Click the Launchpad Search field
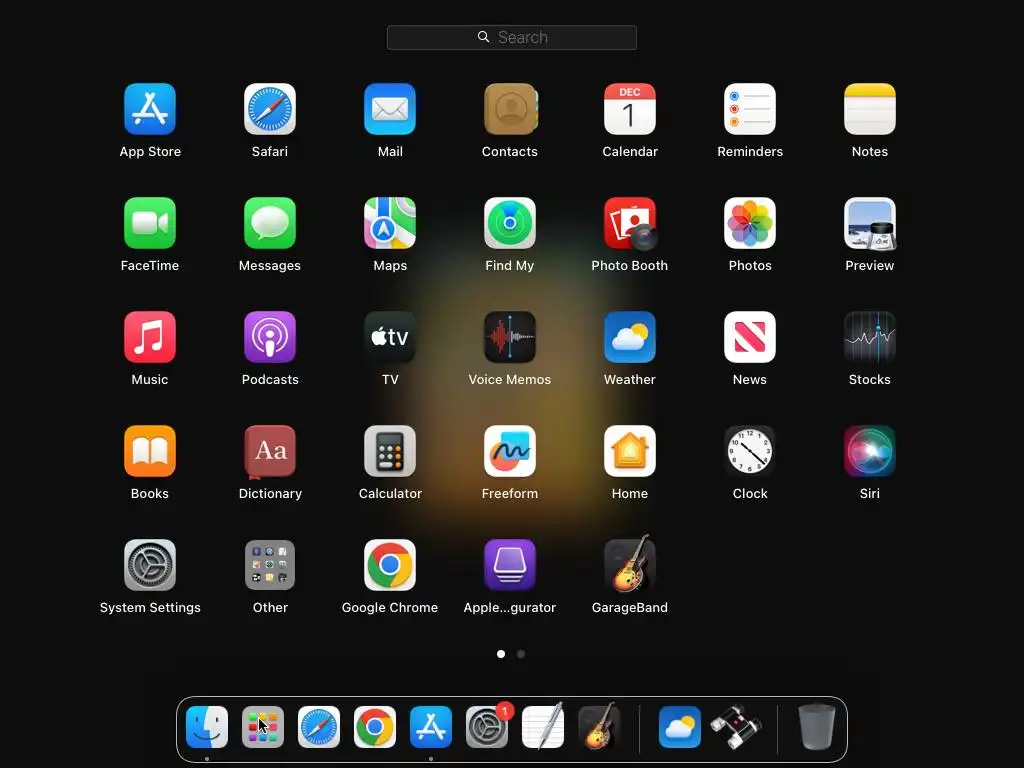Screen dimensions: 1024x768 coord(512,37)
